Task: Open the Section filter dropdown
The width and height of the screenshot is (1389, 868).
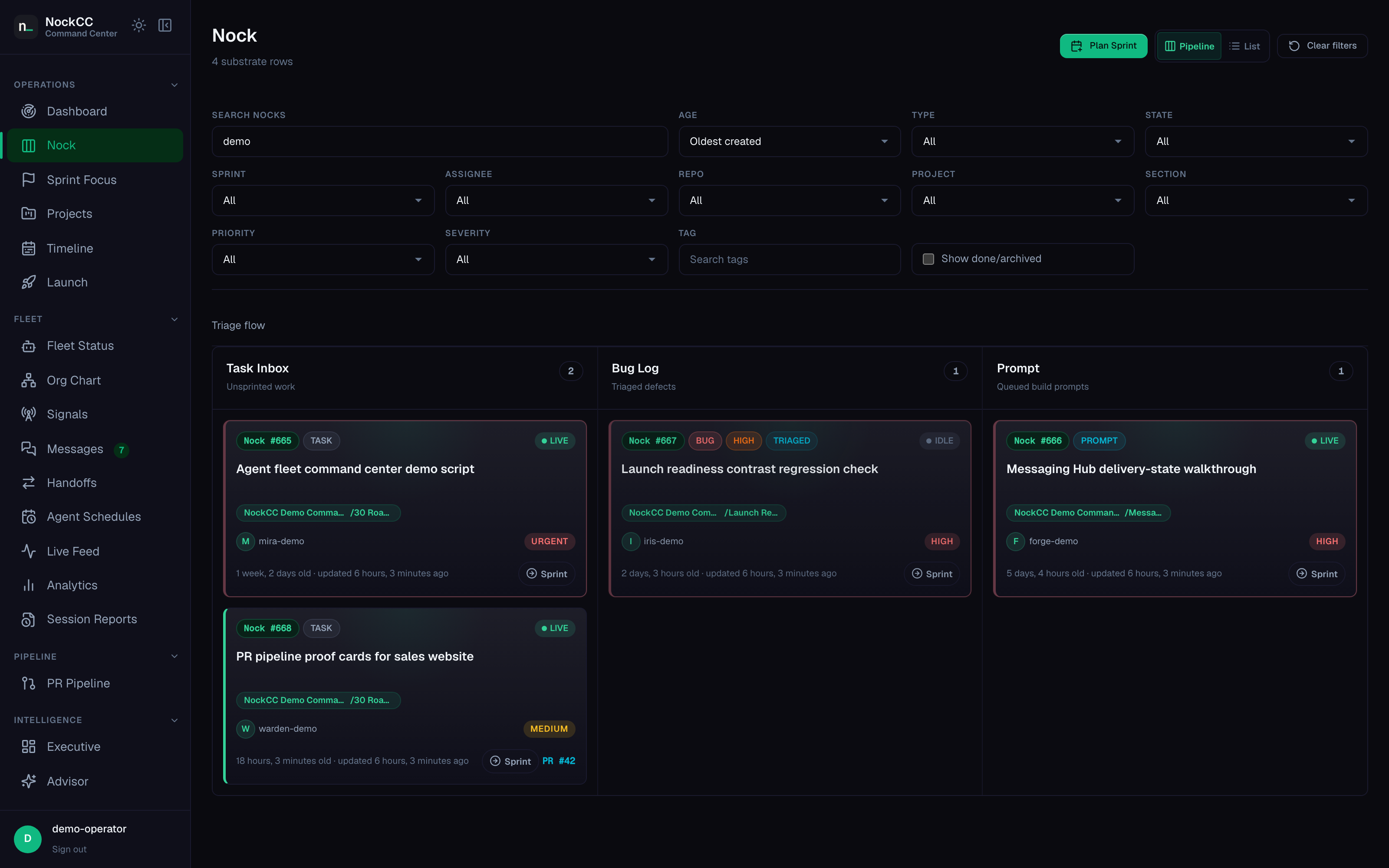Action: point(1256,201)
